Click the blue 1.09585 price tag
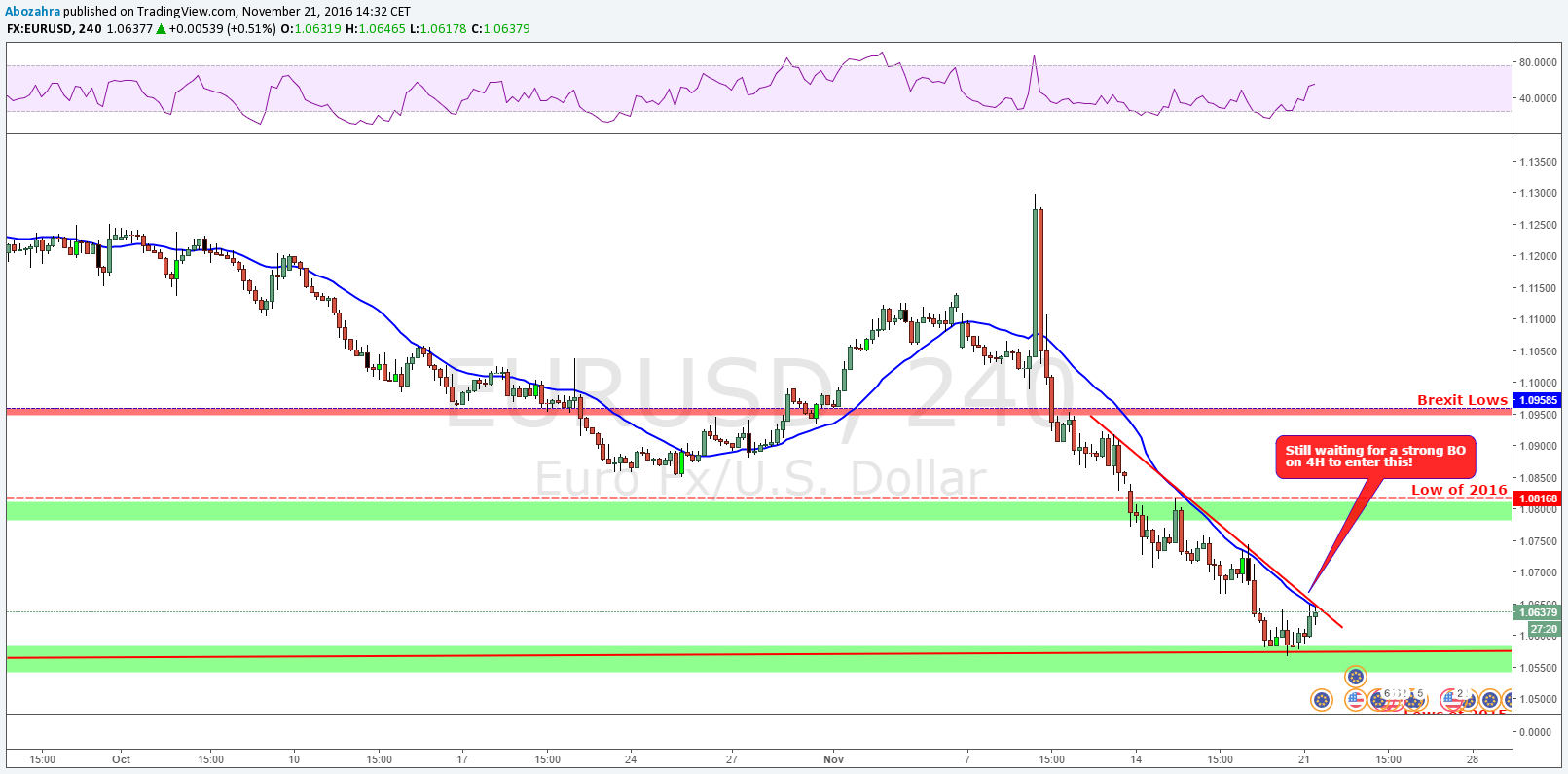 [1538, 400]
